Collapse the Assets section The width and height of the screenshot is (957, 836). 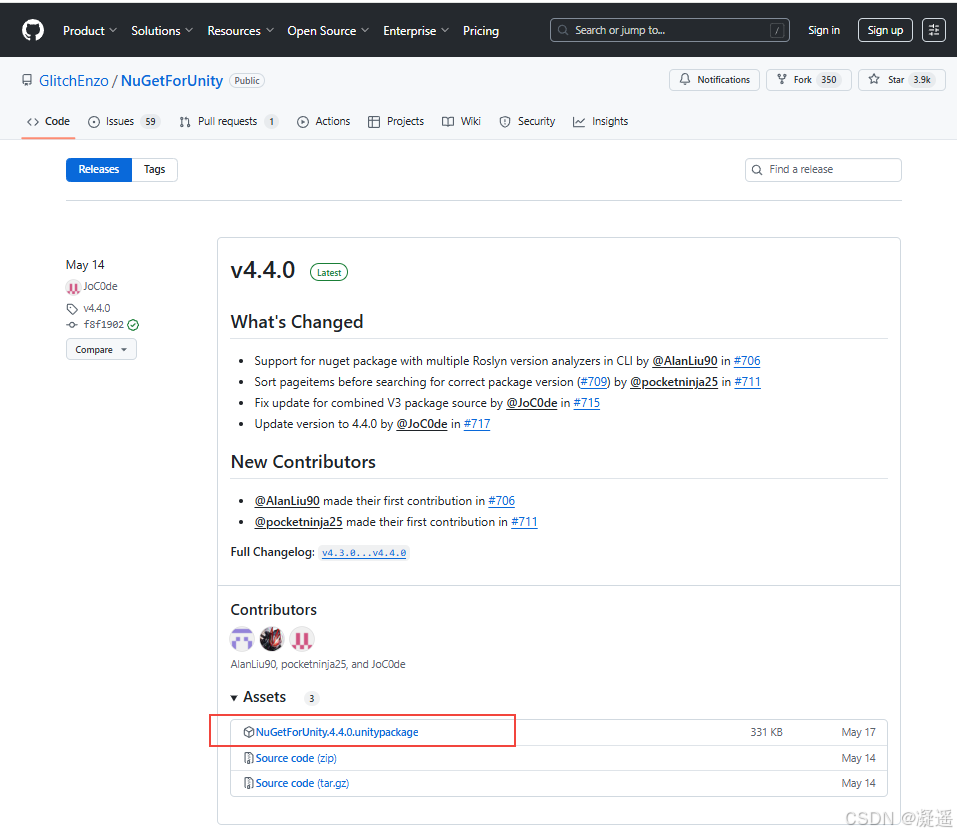[x=258, y=697]
